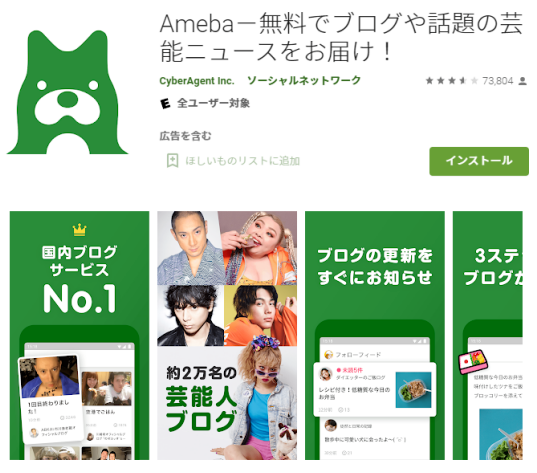Click the E content rating icon
This screenshot has width=537, height=473.
click(165, 103)
